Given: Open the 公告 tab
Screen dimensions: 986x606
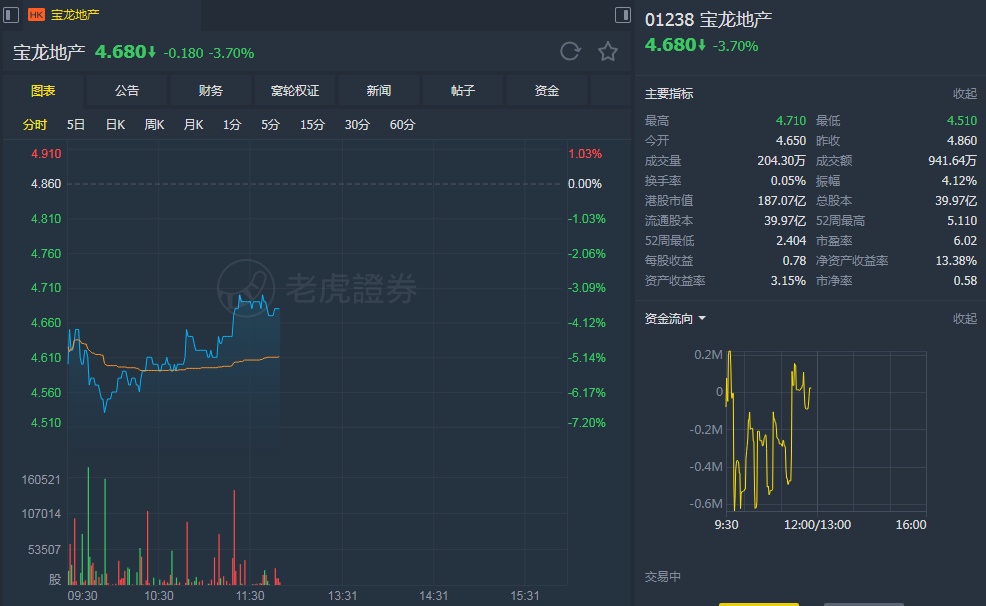Looking at the screenshot, I should coord(127,91).
